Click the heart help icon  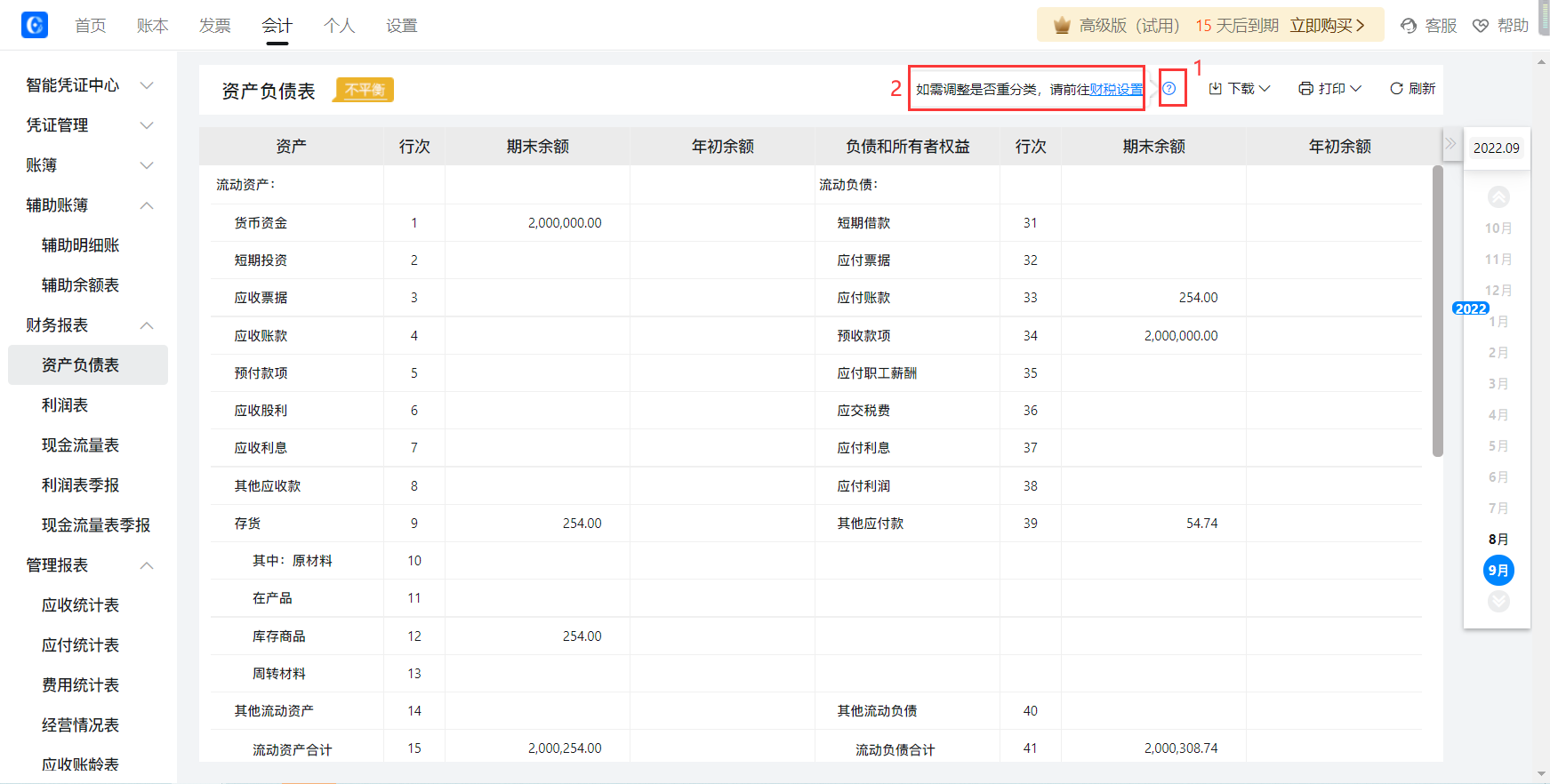(x=1481, y=26)
